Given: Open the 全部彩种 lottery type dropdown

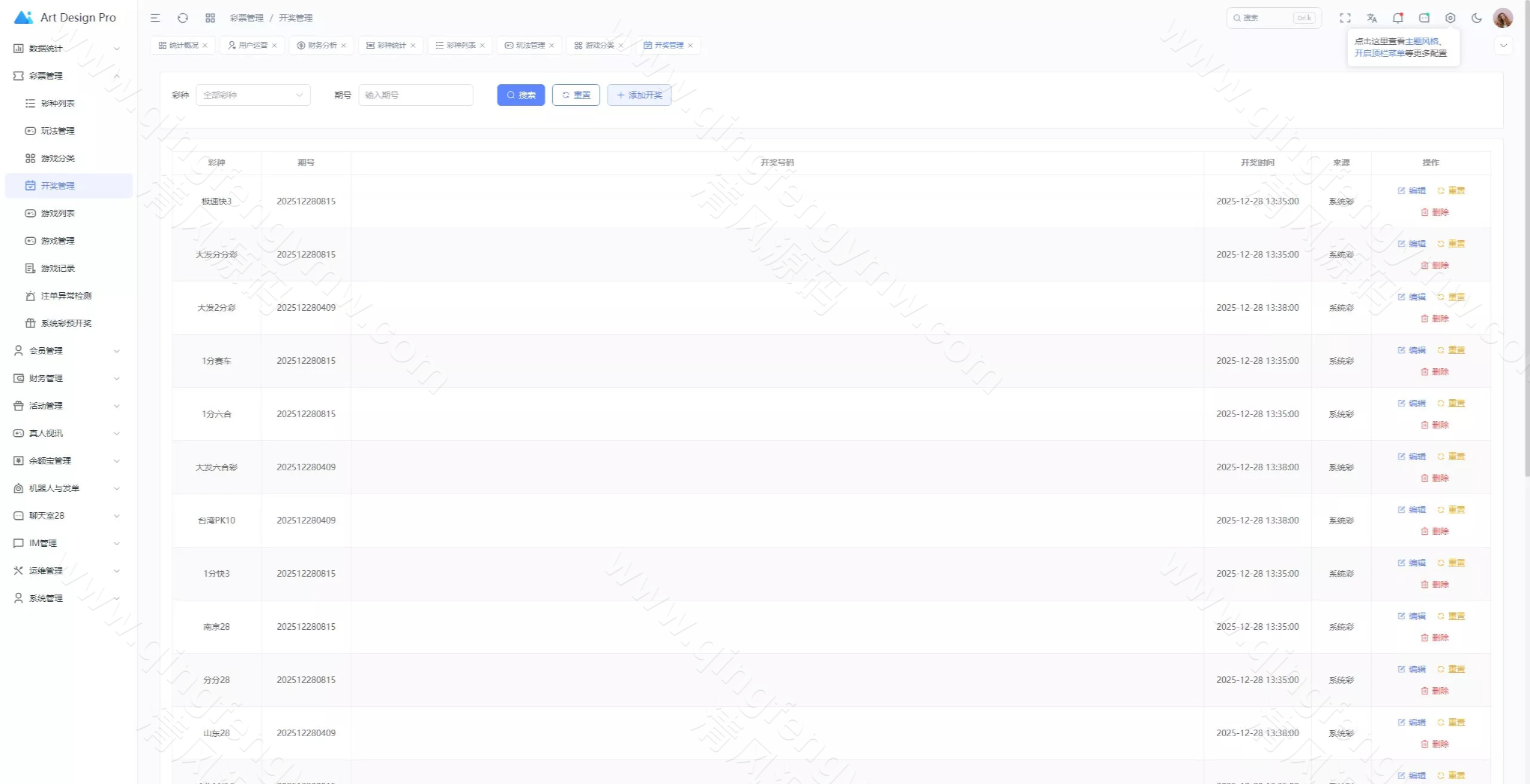Looking at the screenshot, I should [x=253, y=95].
